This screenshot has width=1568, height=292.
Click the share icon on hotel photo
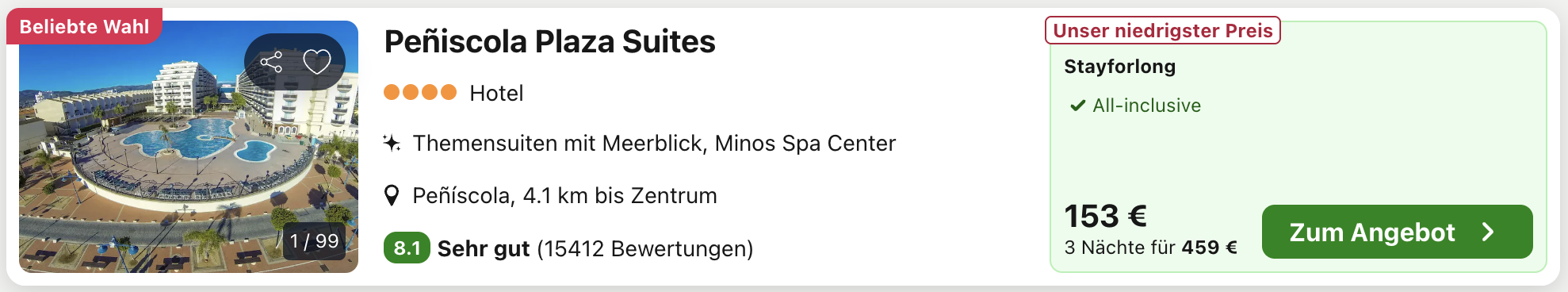(271, 62)
